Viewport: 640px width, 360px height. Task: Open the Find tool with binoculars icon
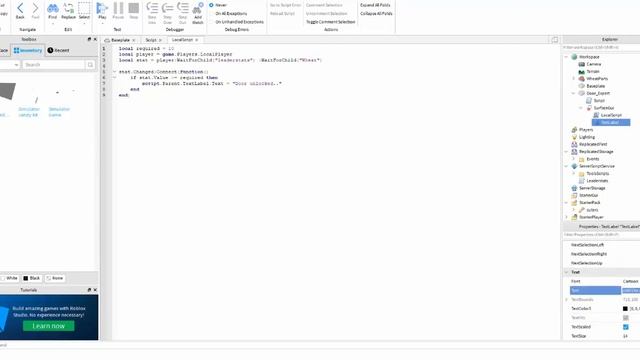[53, 11]
